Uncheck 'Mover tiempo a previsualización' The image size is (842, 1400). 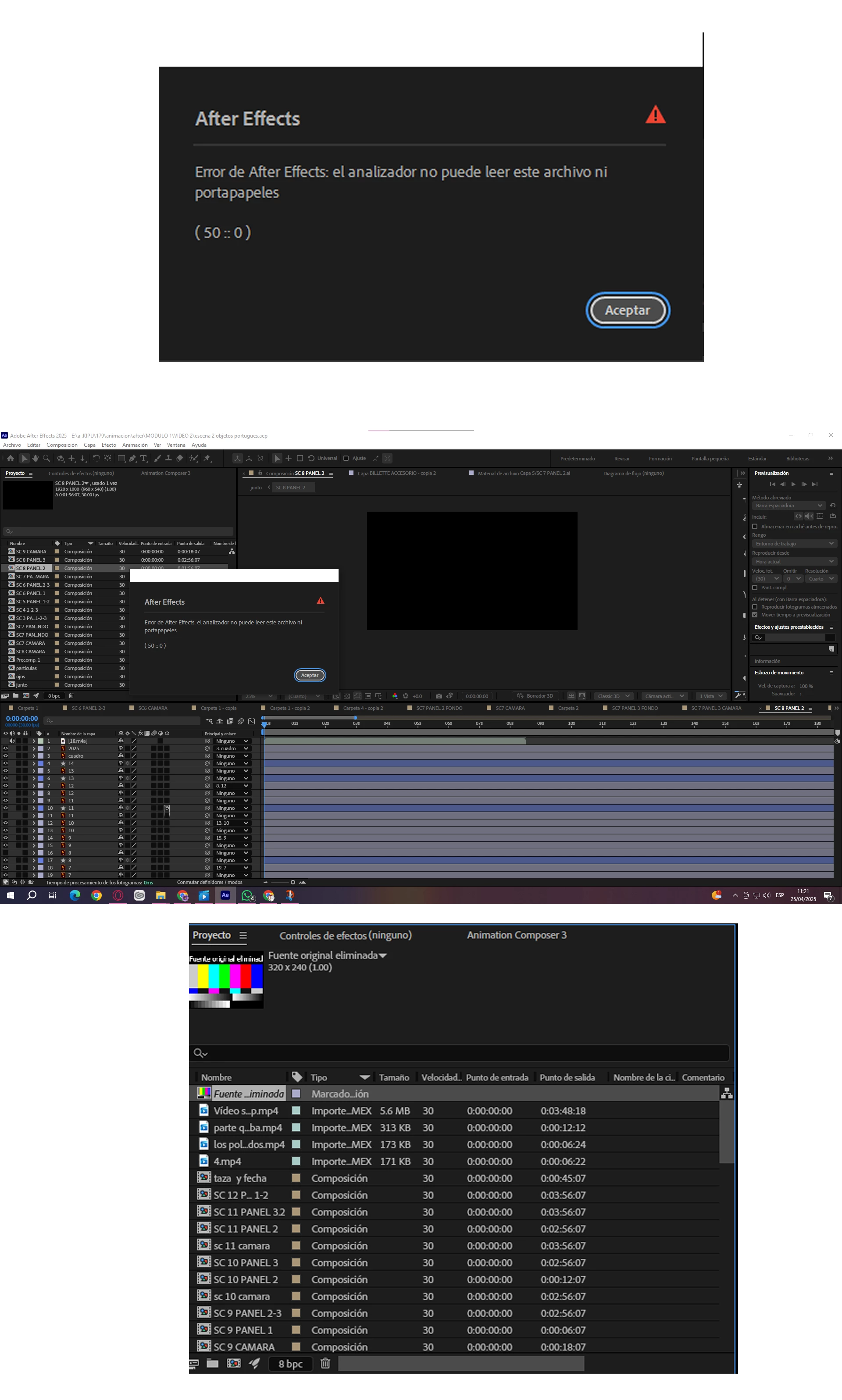pyautogui.click(x=755, y=615)
